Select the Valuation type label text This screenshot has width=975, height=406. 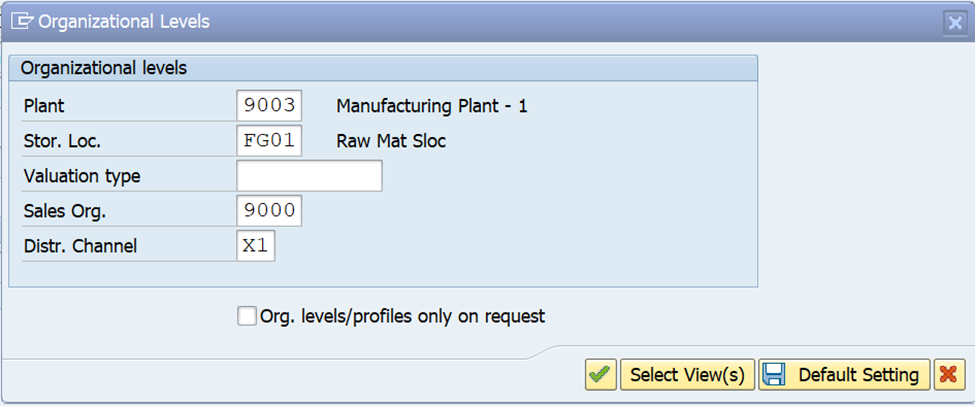(82, 176)
